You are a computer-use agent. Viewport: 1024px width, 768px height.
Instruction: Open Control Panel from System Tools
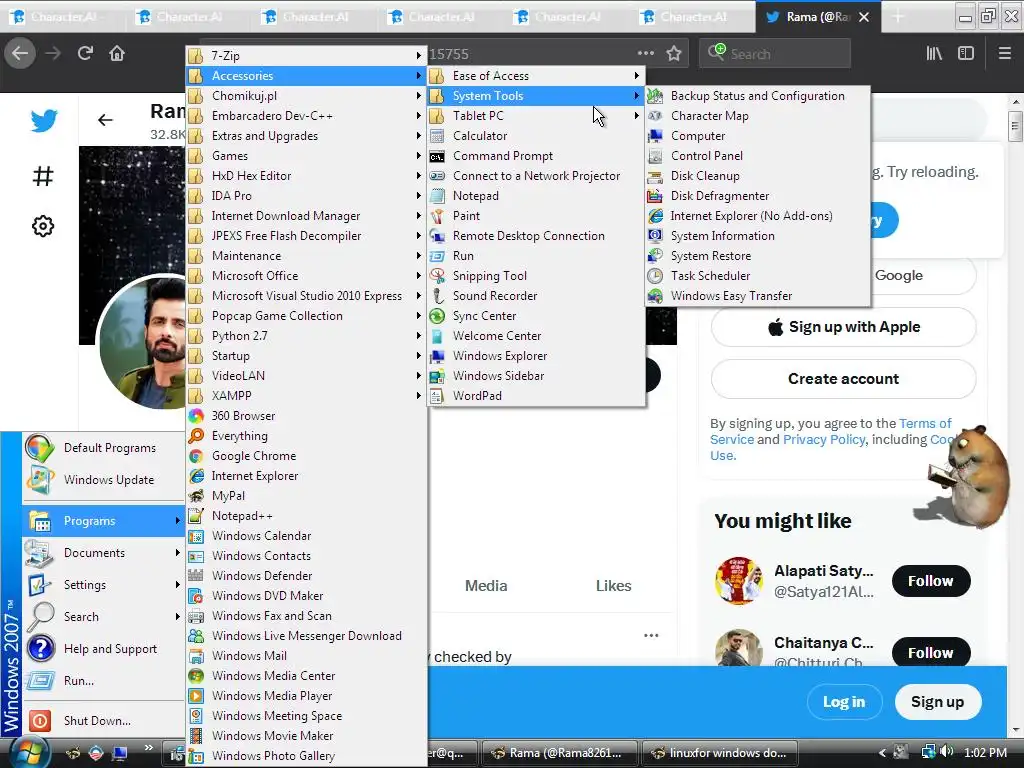(758, 155)
